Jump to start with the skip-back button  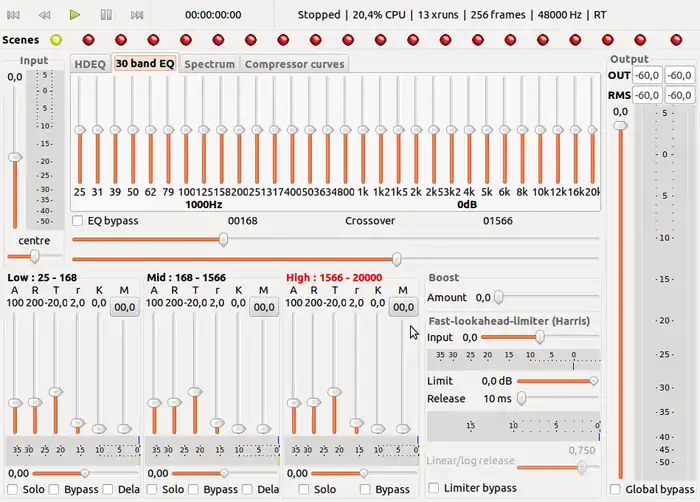[x=14, y=15]
